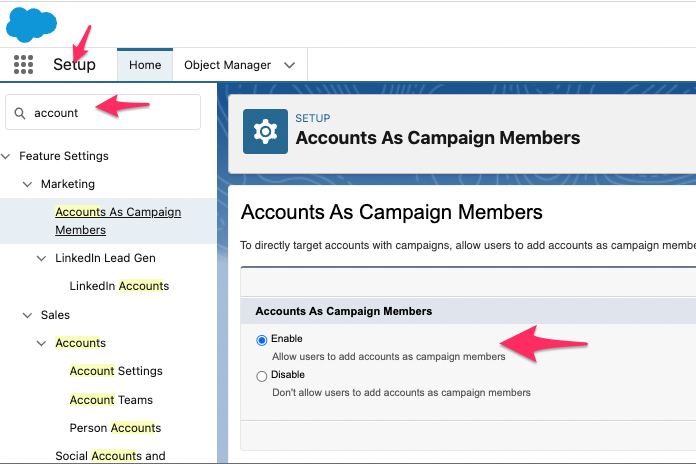696x464 pixels.
Task: Collapse the Marketing tree node
Action: [28, 184]
